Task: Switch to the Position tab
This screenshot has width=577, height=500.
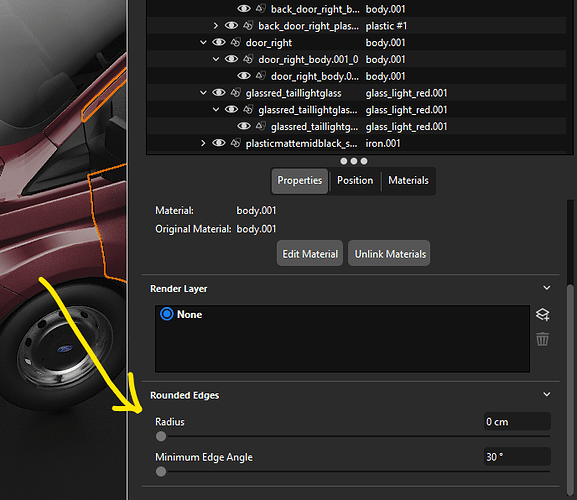Action: [x=355, y=181]
